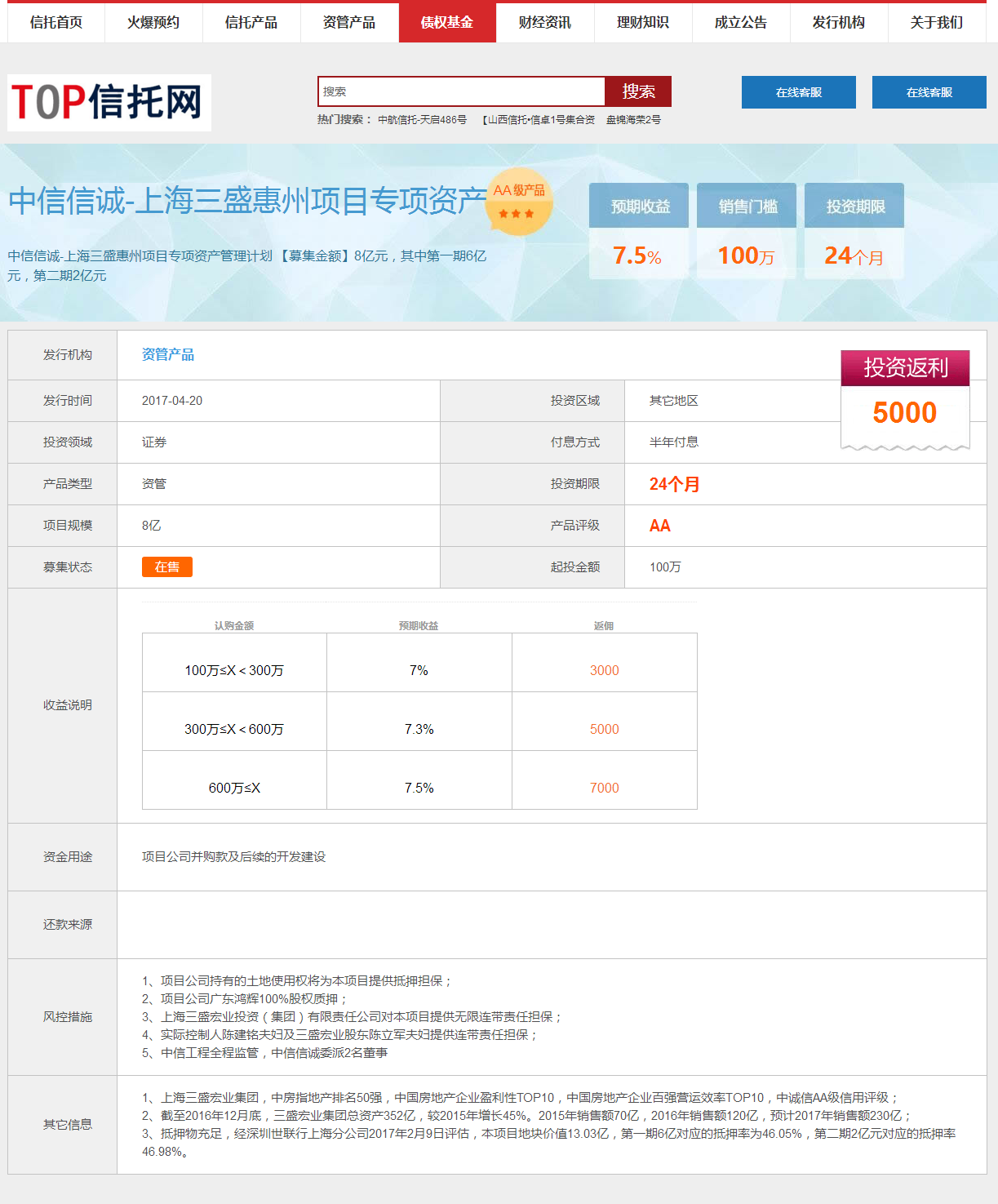
Task: Click the 风控措施 row label
Action: coord(68,1017)
